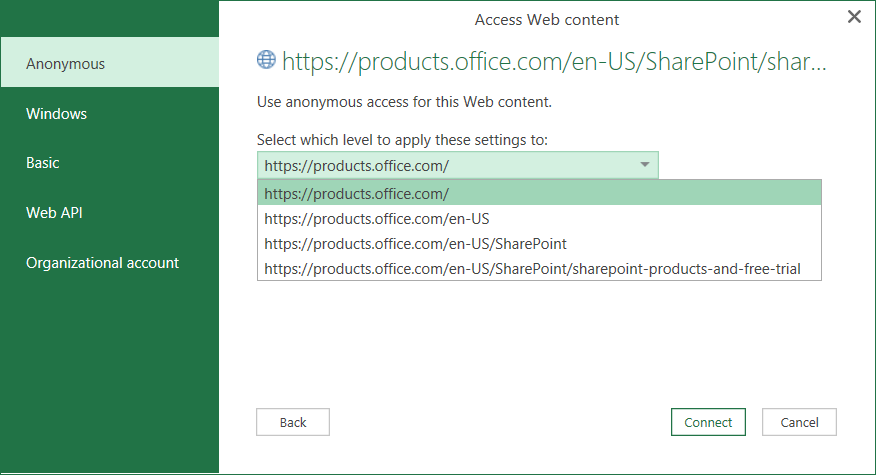876x475 pixels.
Task: Click the Connect button
Action: coord(708,422)
